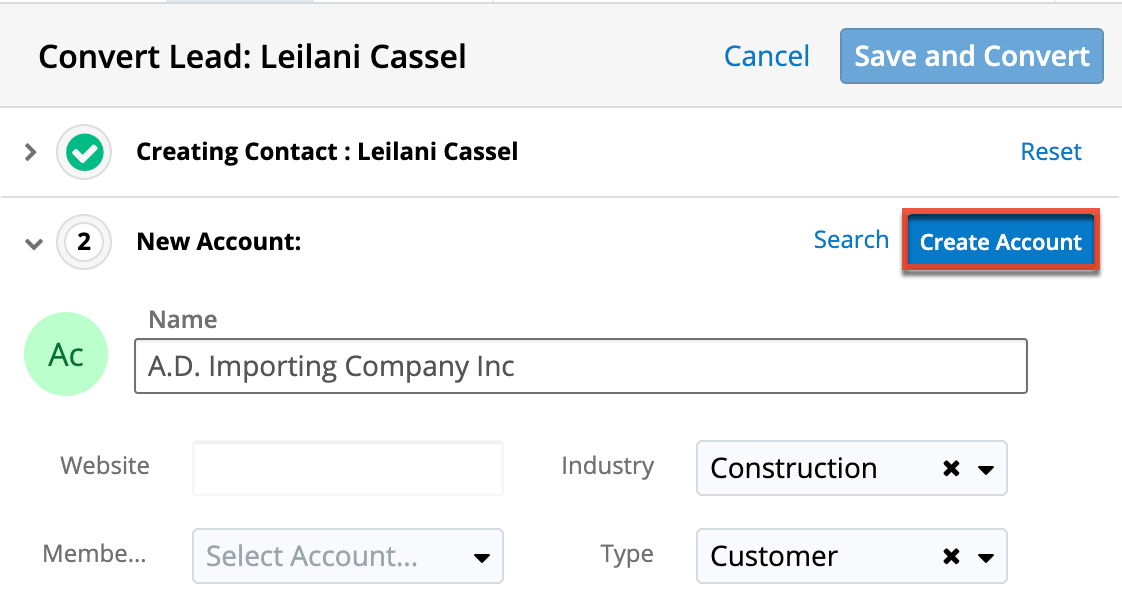Click the empty Website input field
Viewport: 1122px width, 602px height.
pyautogui.click(x=347, y=466)
